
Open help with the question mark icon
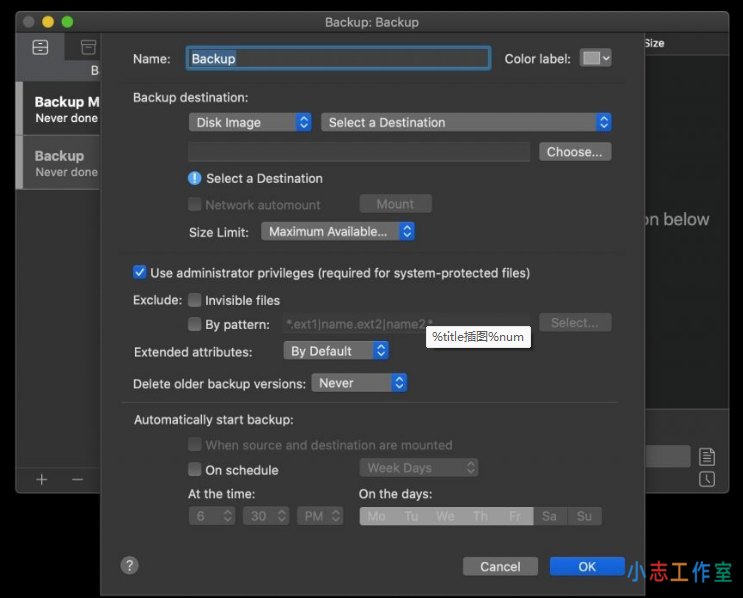[x=129, y=565]
